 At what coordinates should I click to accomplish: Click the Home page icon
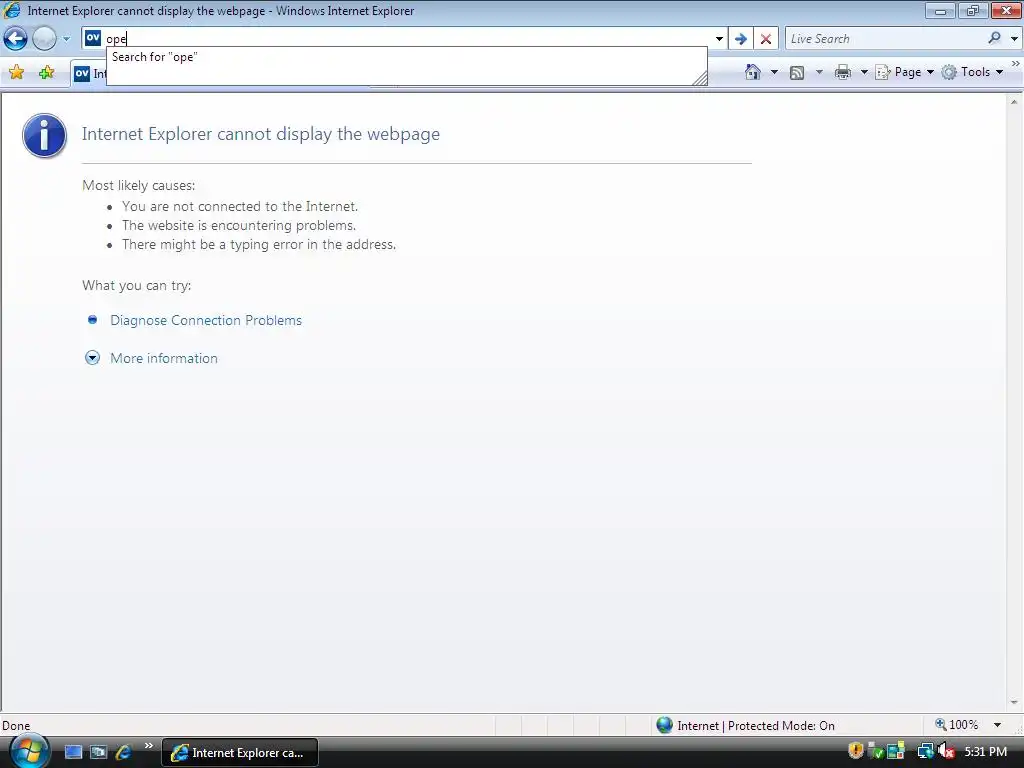[753, 72]
